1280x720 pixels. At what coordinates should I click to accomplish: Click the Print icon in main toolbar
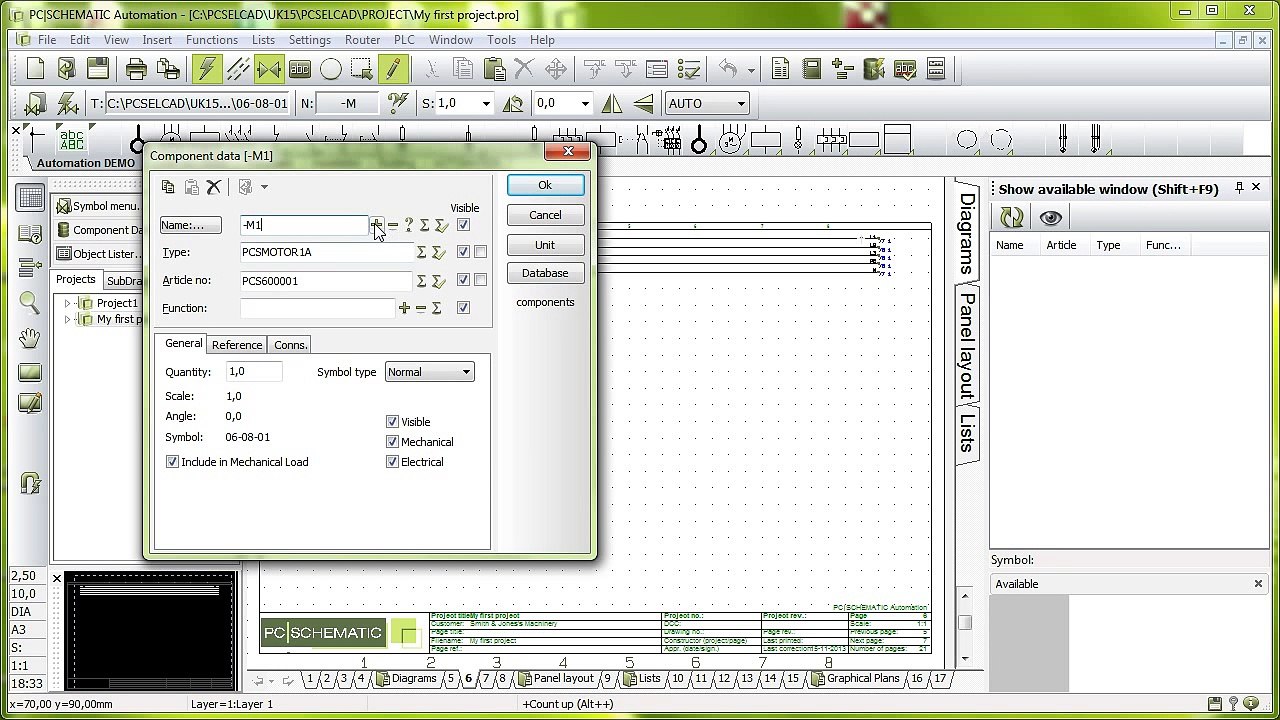coord(137,69)
